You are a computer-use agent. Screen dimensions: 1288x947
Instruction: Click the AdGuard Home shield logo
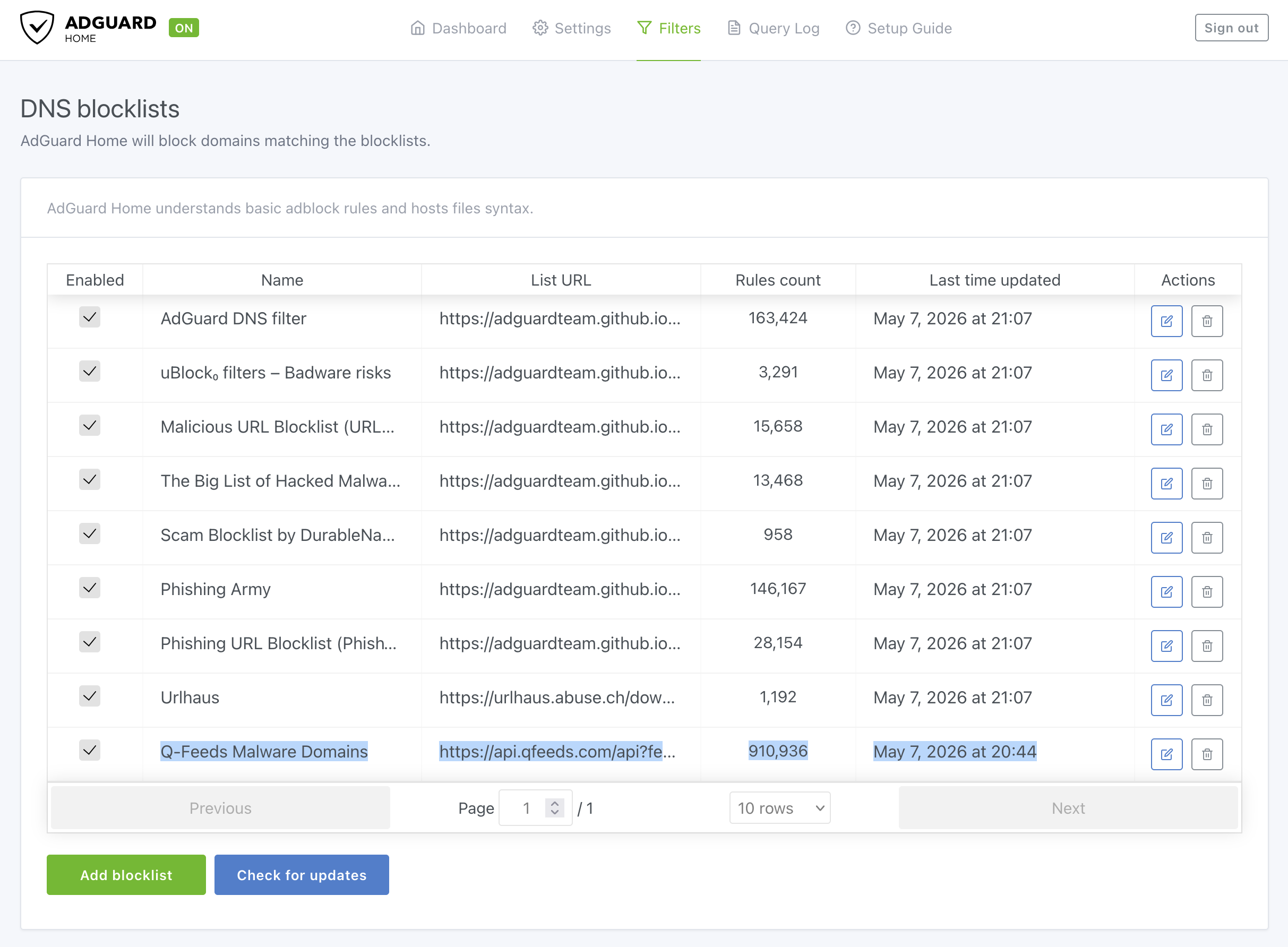[x=37, y=27]
